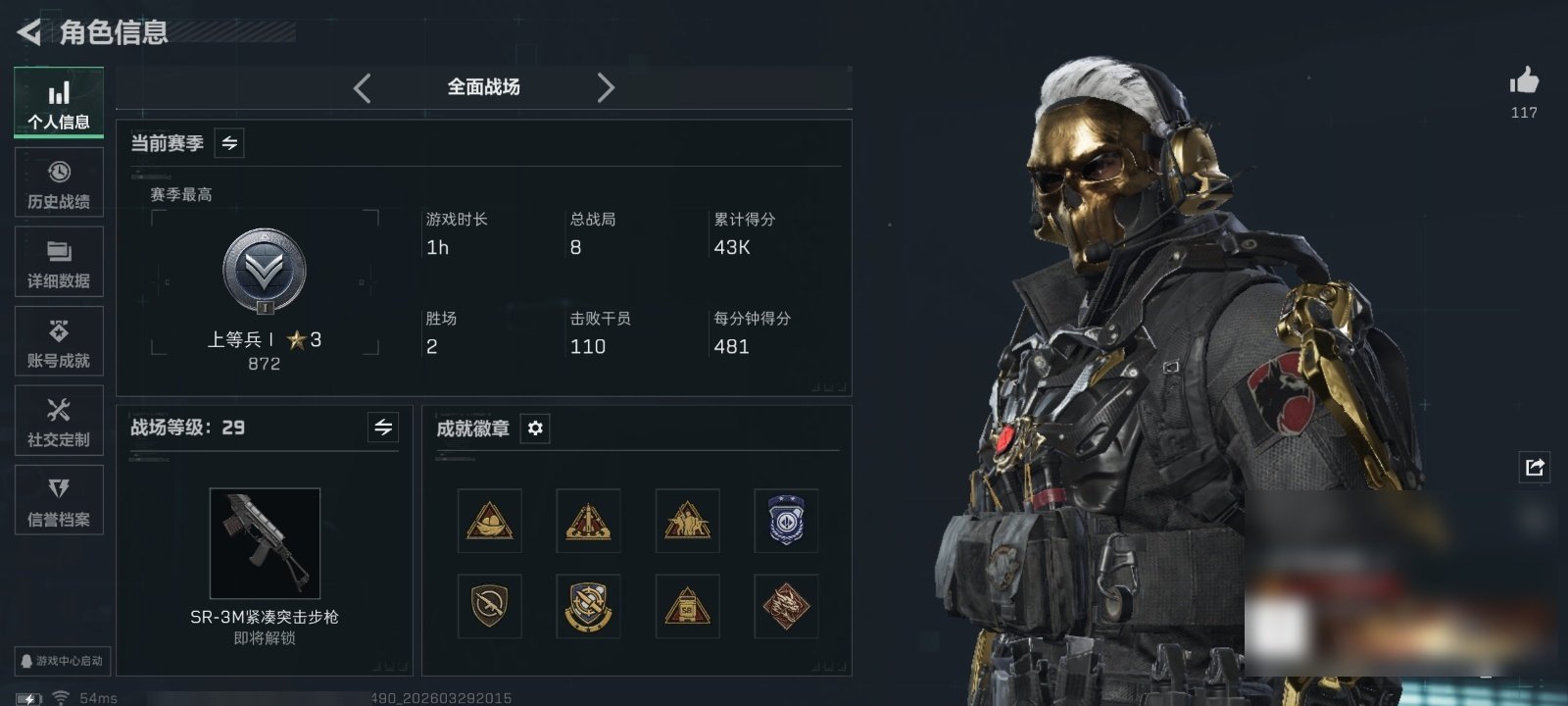Like the profile with thumbs-up icon

click(x=1524, y=80)
